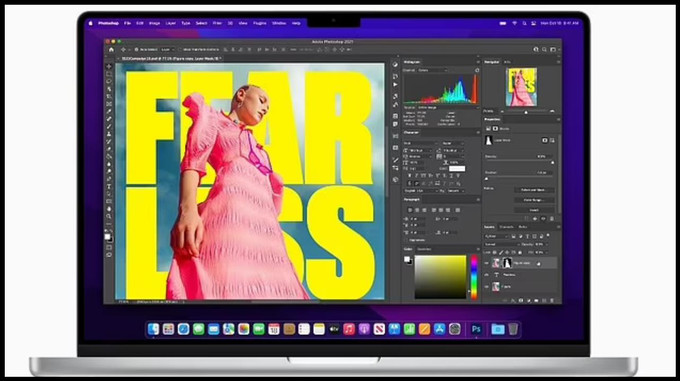Open the Auto-Select Layer dropdown
Screen dimensions: 680x381
pos(167,50)
